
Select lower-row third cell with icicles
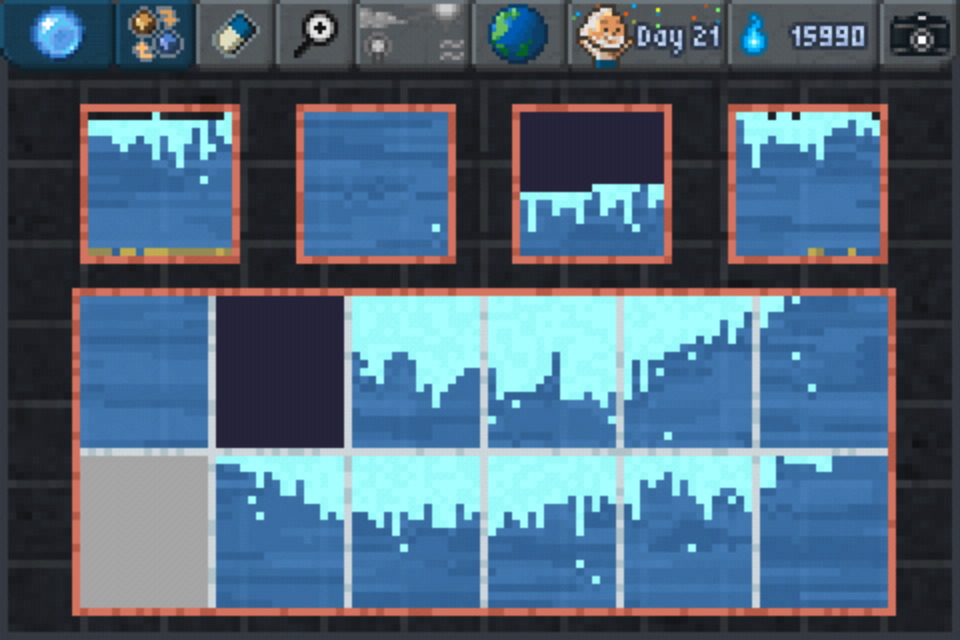pyautogui.click(x=416, y=532)
